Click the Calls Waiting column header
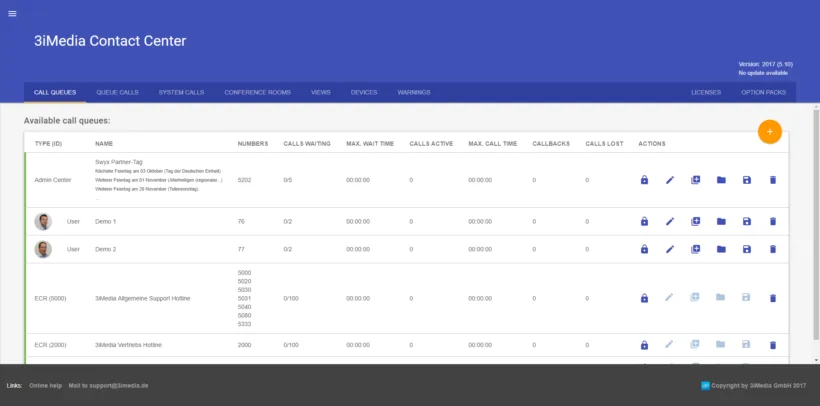The width and height of the screenshot is (820, 406). pos(307,144)
